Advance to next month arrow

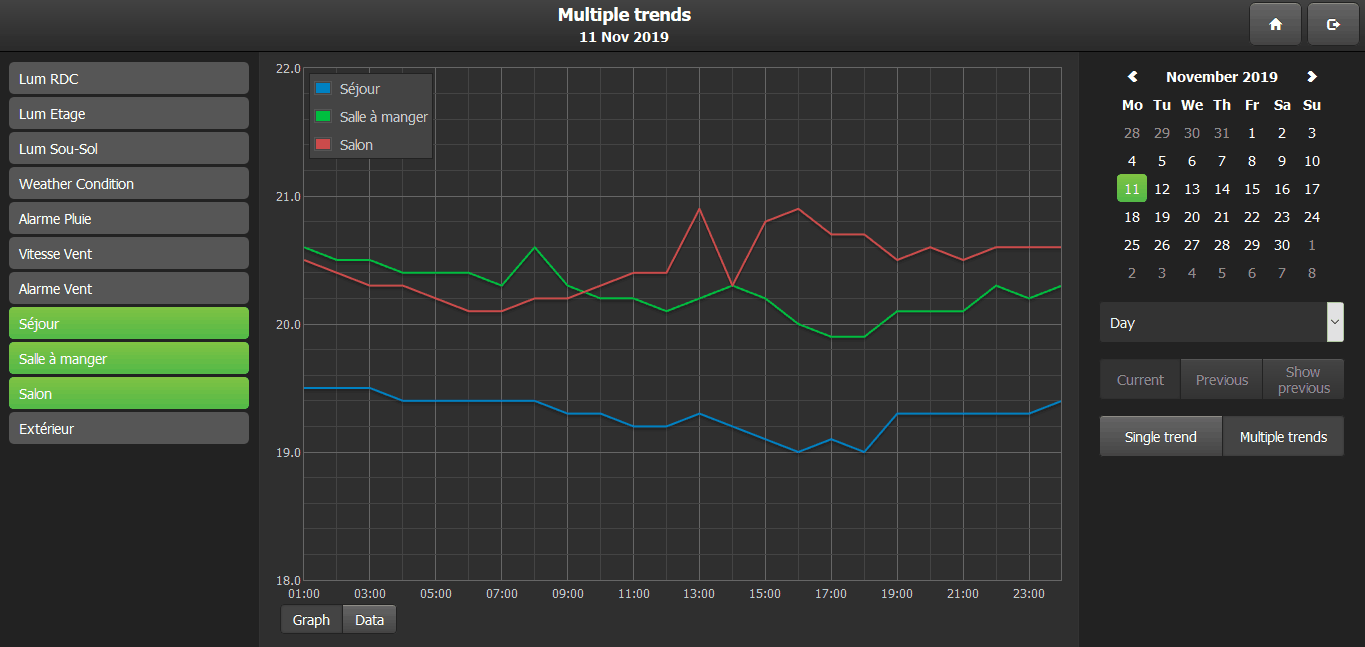click(x=1312, y=77)
